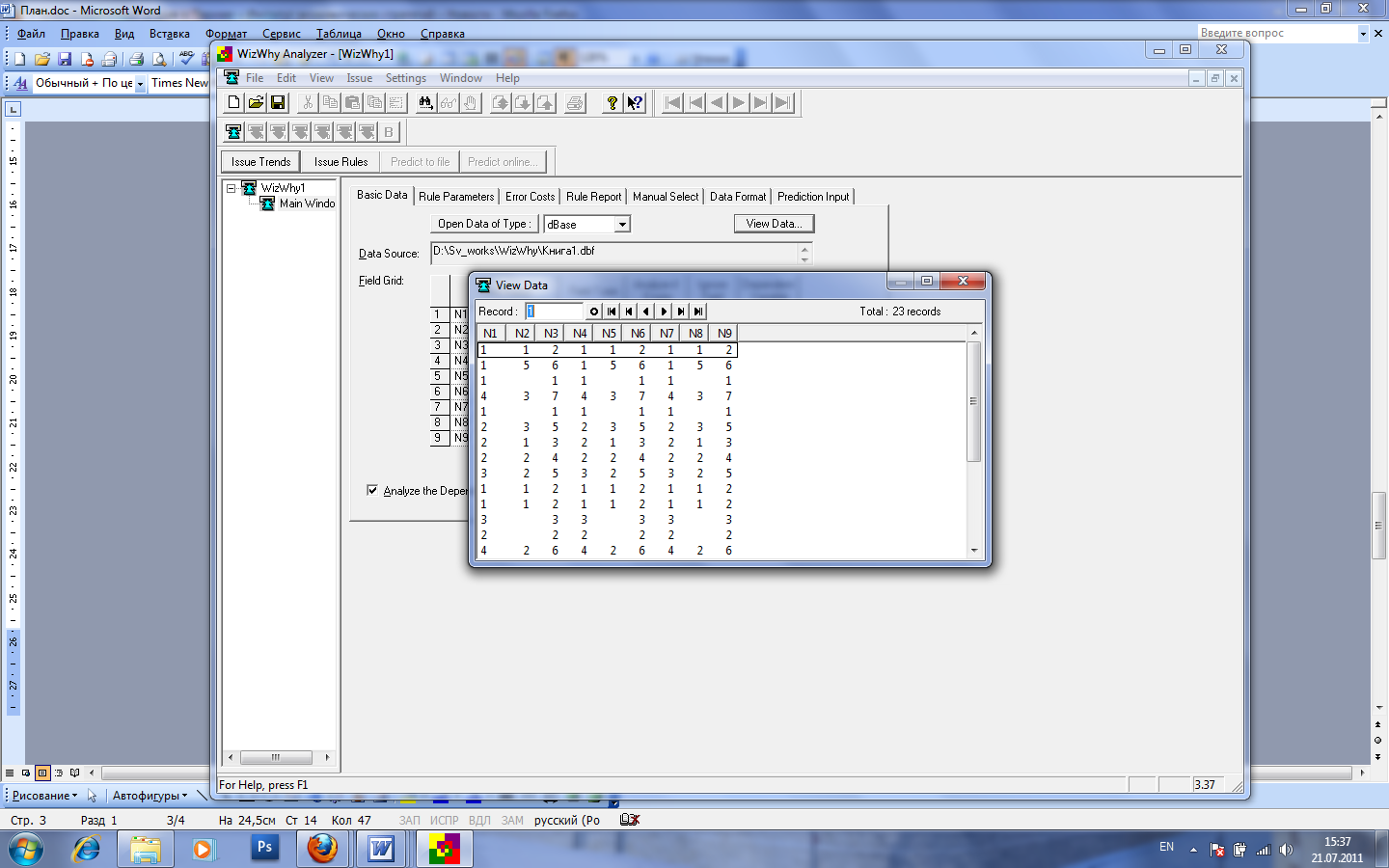Screen dimensions: 1389x868
Task: Click the View Data vertical scrollbar thumb
Action: [973, 401]
